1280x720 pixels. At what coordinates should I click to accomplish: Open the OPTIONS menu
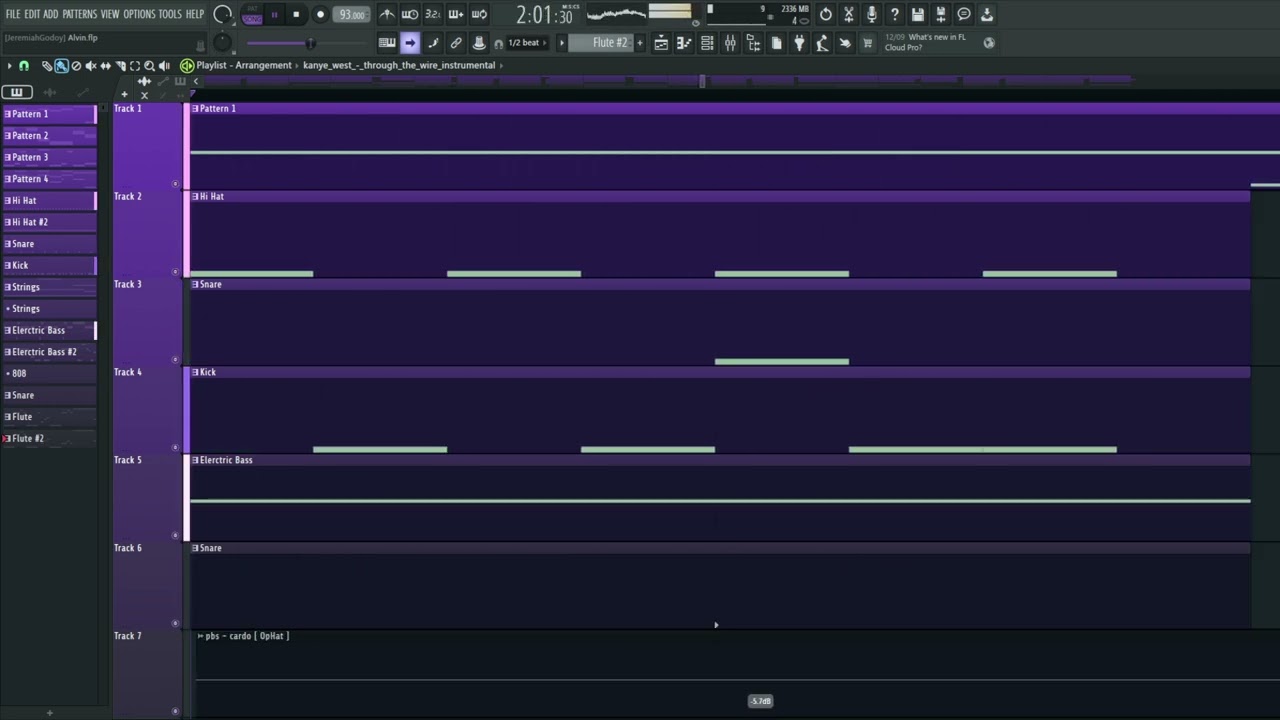140,14
